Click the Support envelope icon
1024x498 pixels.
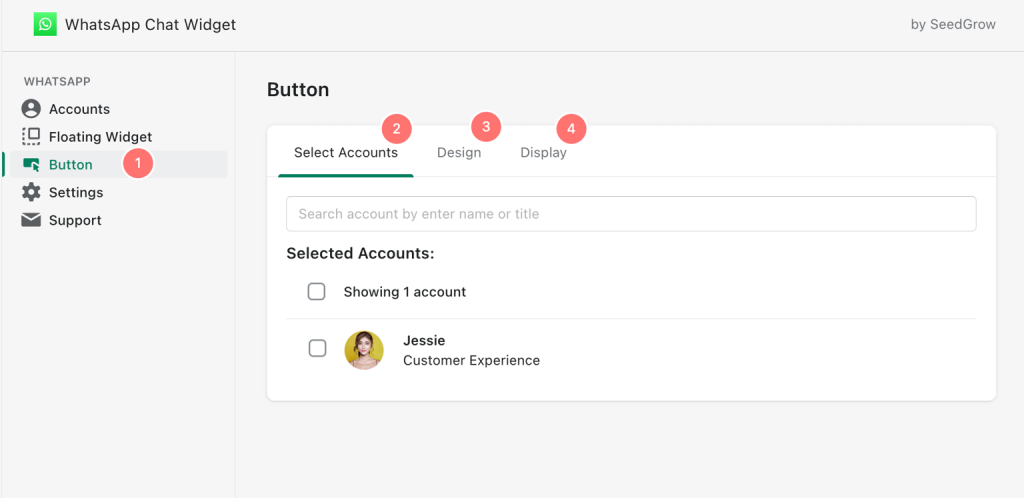[31, 220]
